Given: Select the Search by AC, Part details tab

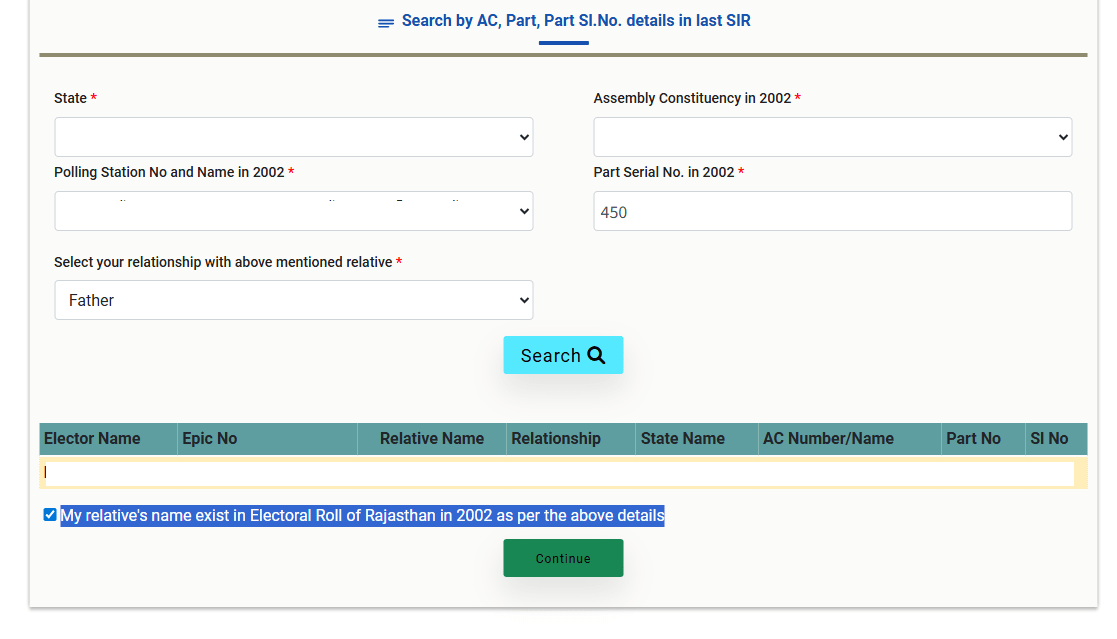Looking at the screenshot, I should 575,21.
